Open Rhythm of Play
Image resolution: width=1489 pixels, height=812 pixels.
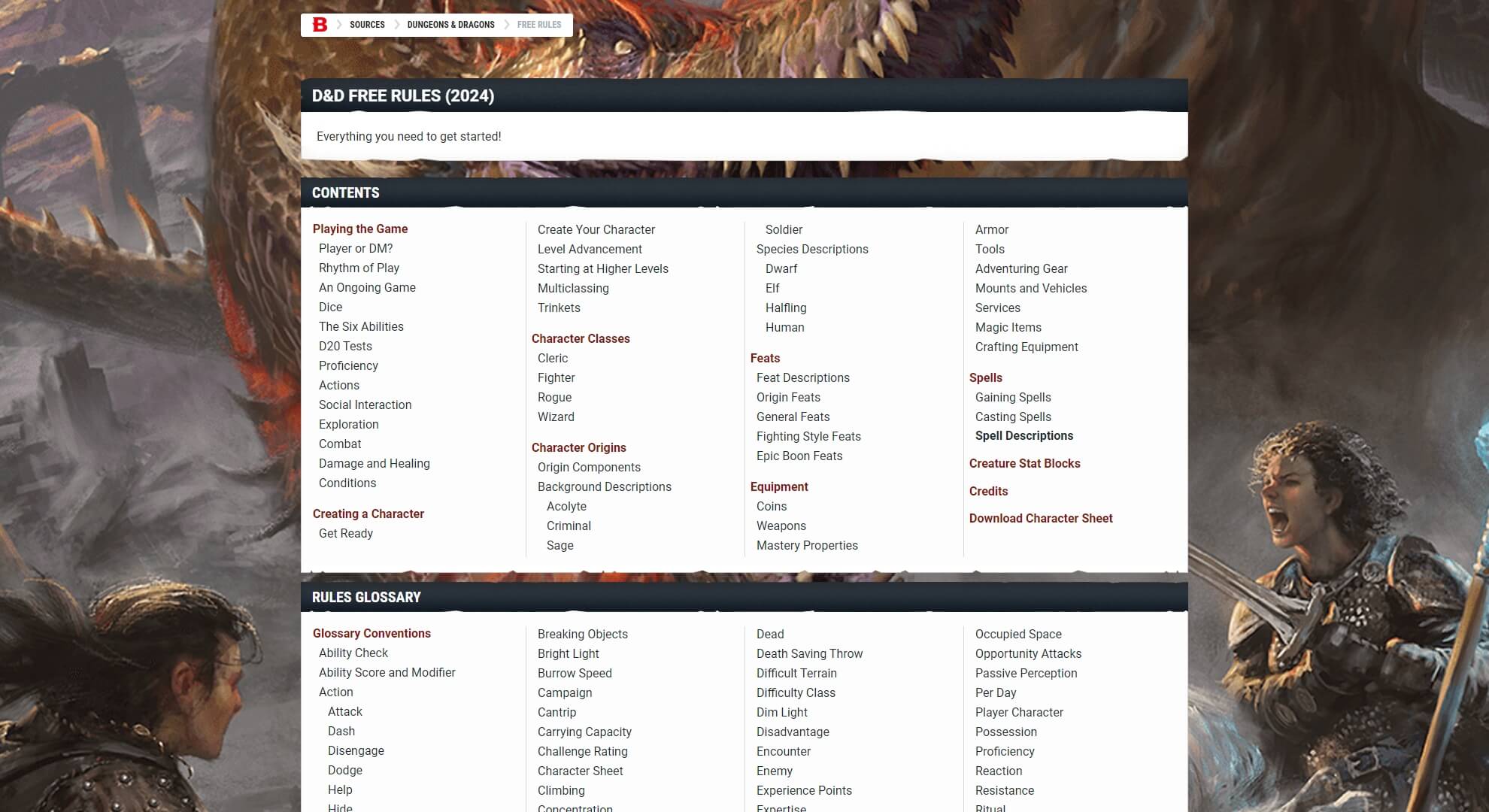359,268
